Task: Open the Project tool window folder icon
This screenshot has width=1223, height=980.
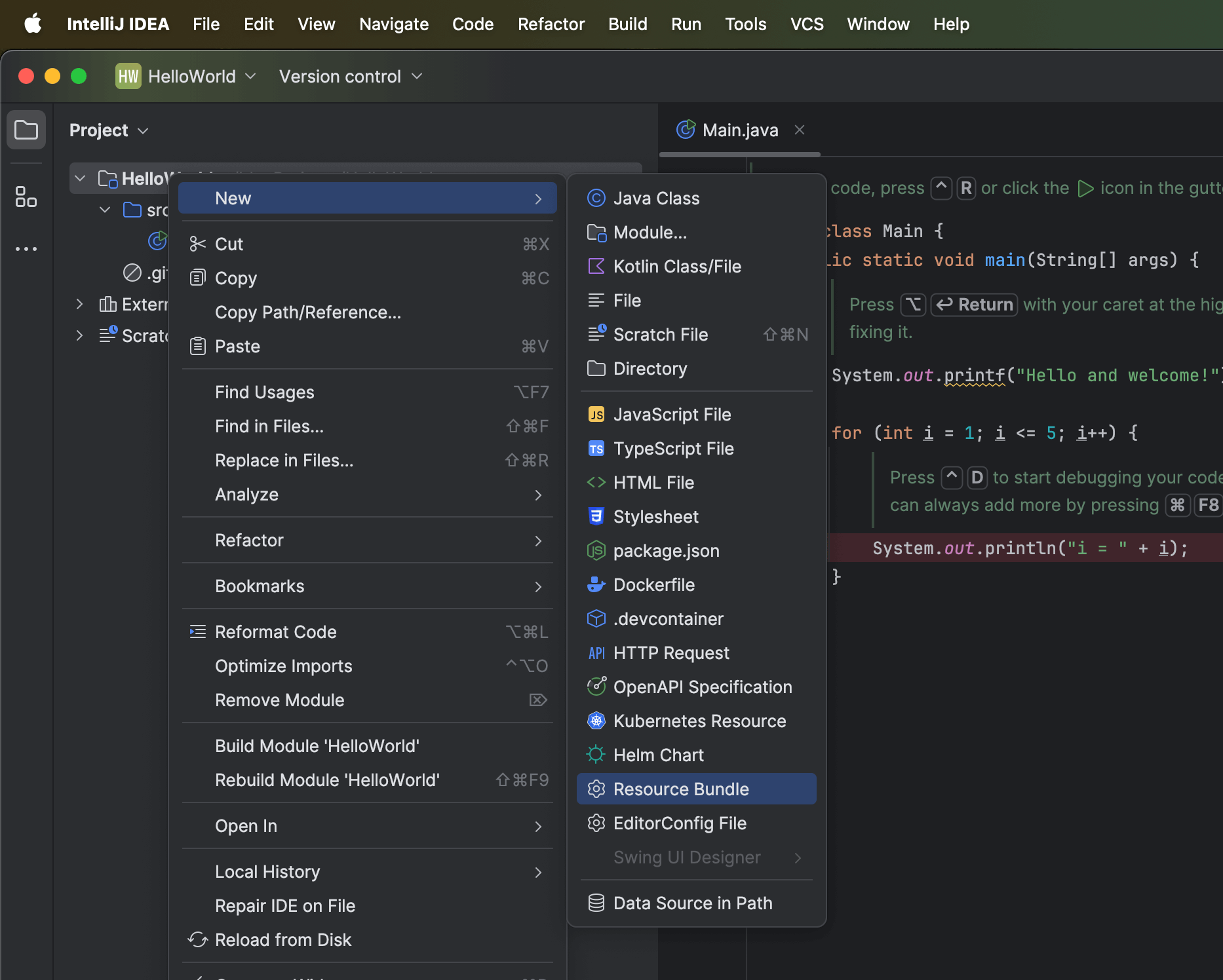Action: click(x=26, y=130)
